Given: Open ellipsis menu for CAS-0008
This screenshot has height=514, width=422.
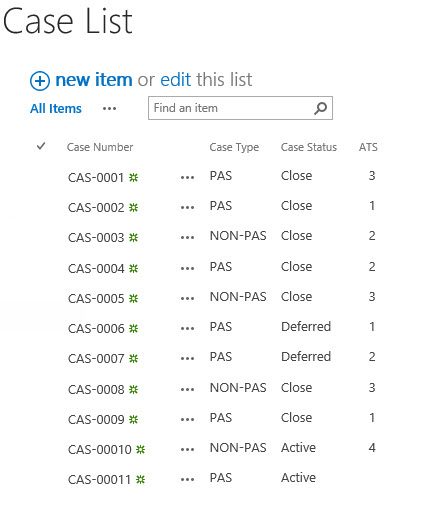Looking at the screenshot, I should [187, 389].
